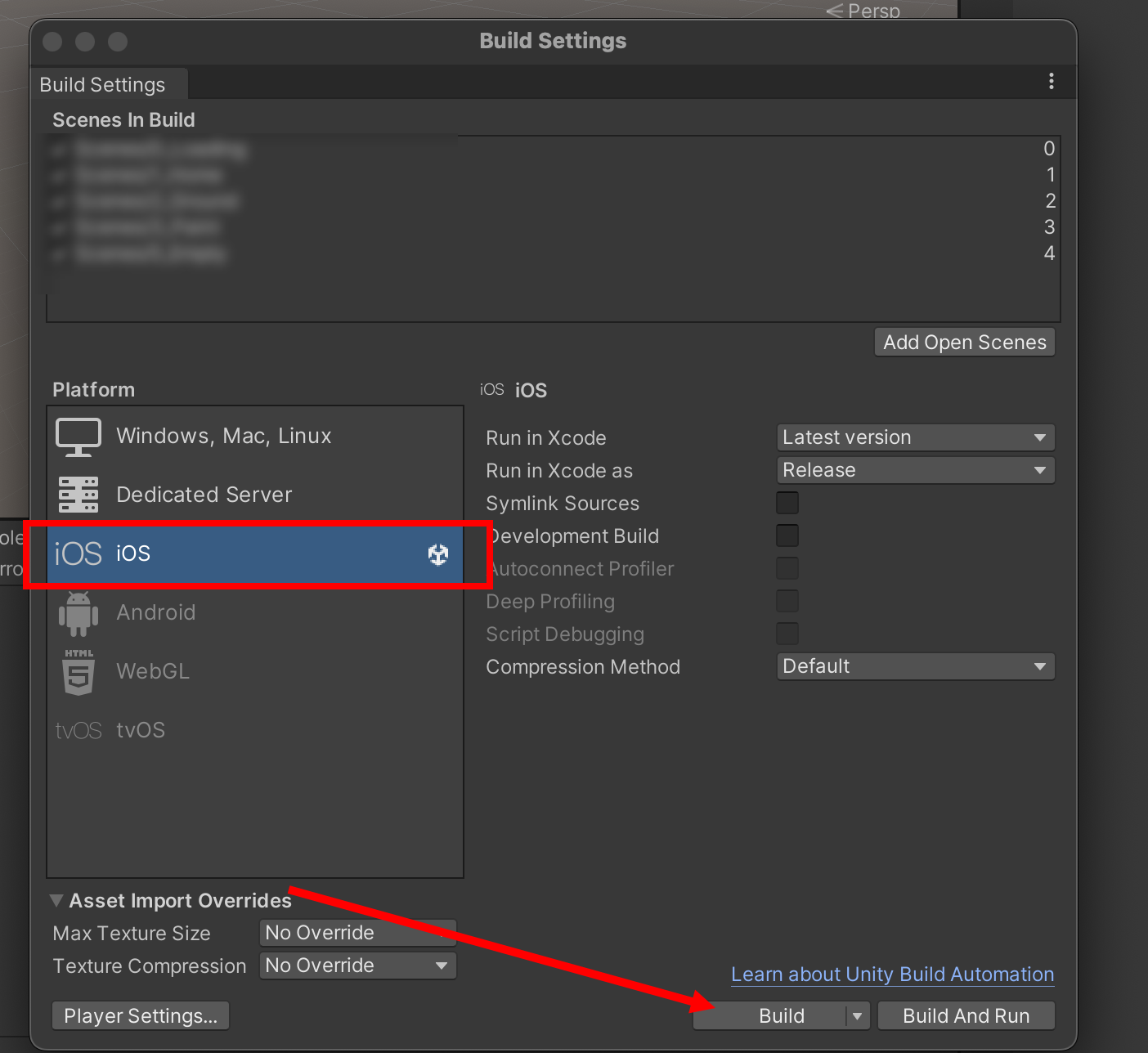Click the Texture Compression label
The image size is (1148, 1053).
(x=150, y=966)
